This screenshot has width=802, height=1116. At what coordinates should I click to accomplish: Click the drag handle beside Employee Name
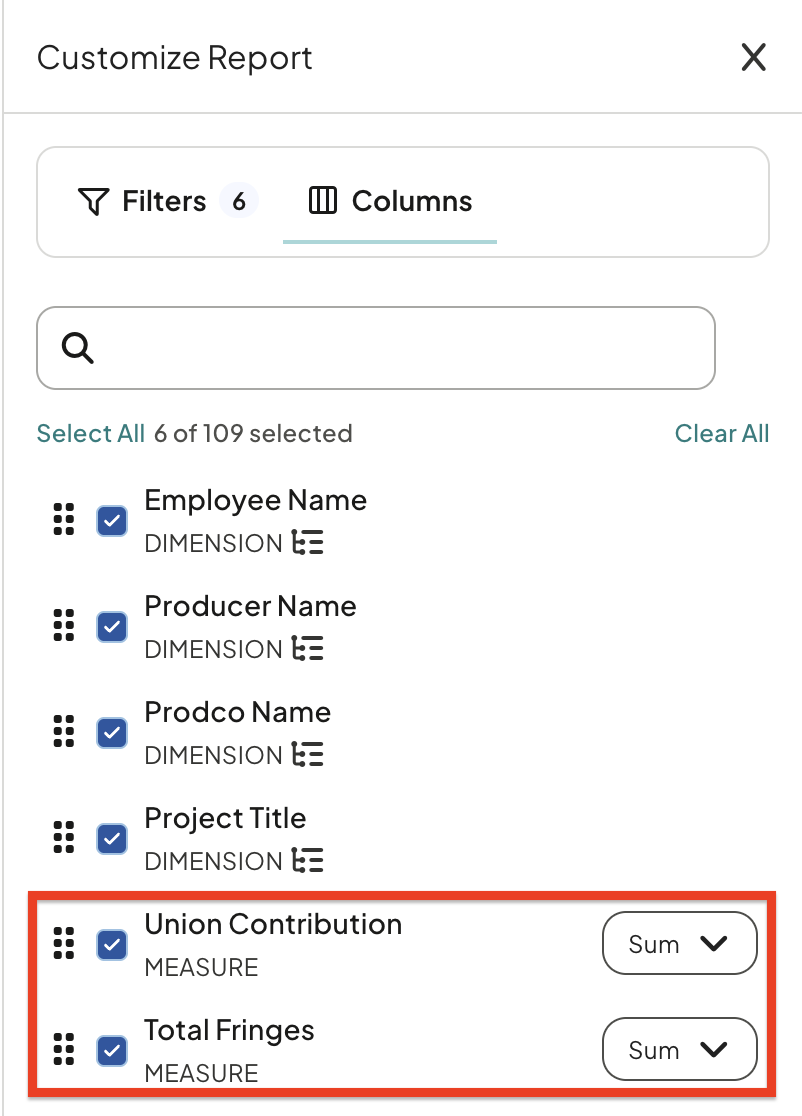pos(64,520)
